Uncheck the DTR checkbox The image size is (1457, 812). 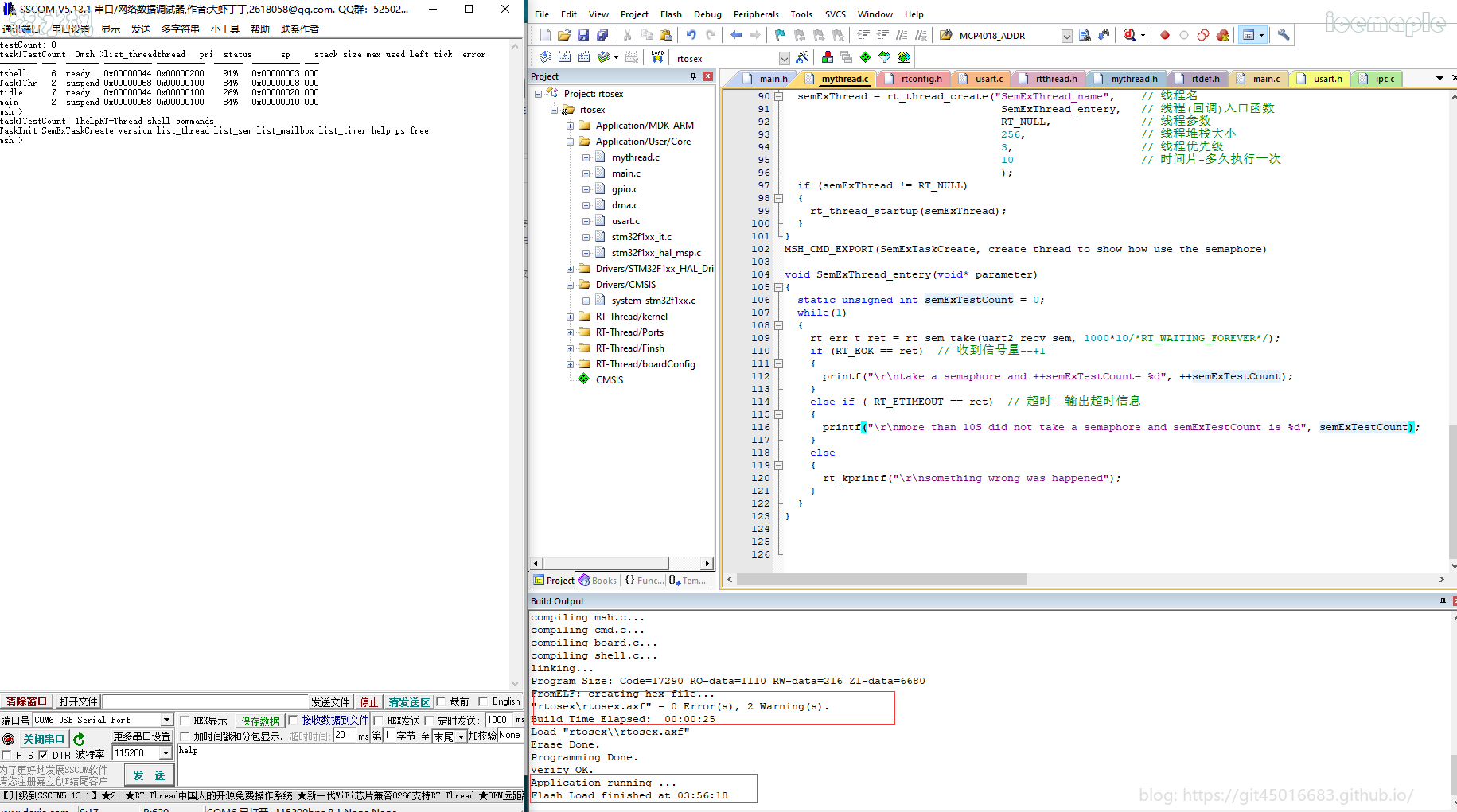point(43,755)
